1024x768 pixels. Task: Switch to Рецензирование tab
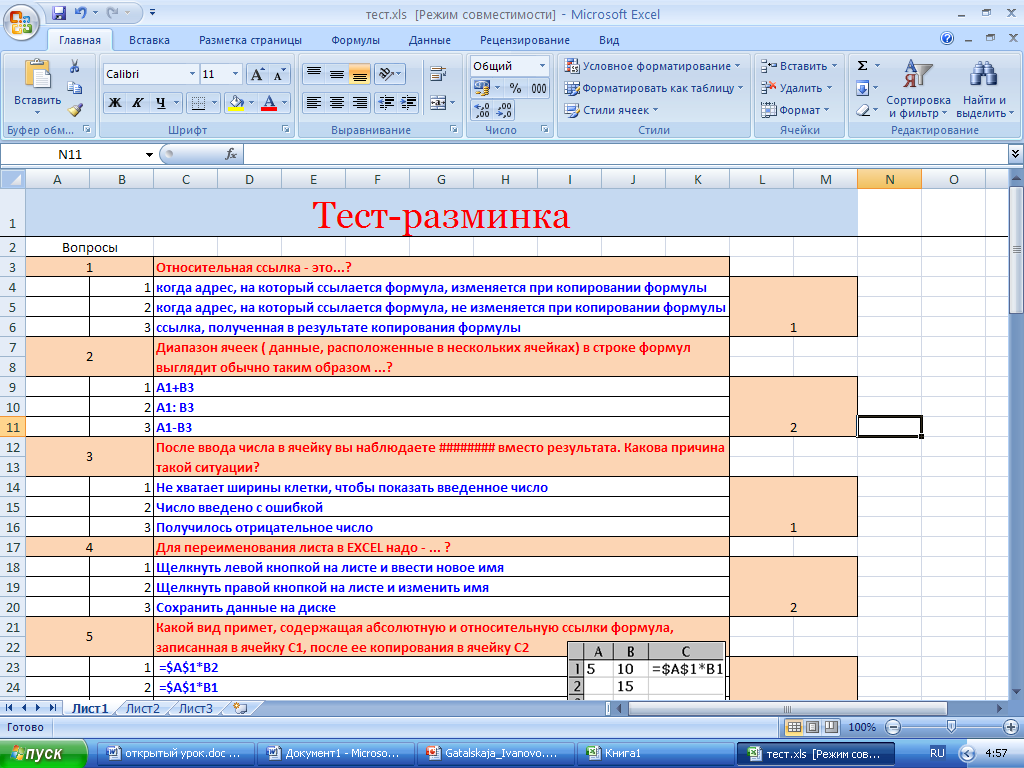tap(524, 40)
